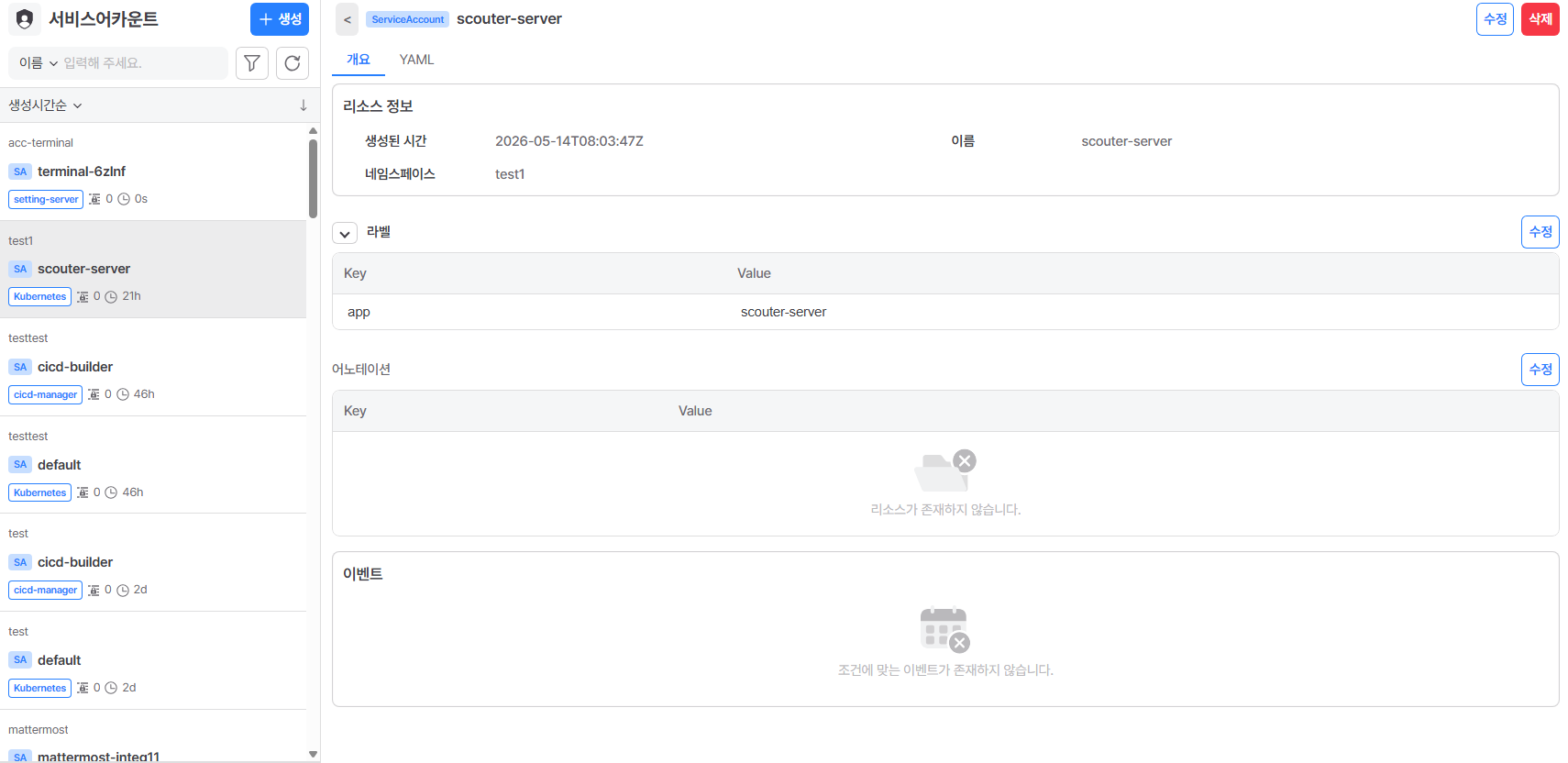Screen dimensions: 1568x763
Task: Switch to the YAML tab
Action: pyautogui.click(x=416, y=60)
